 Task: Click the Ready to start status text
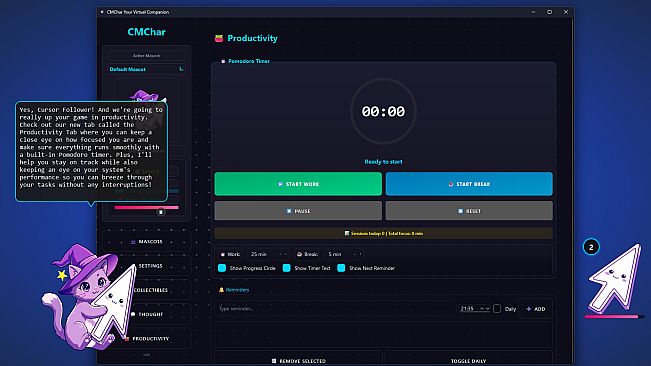(383, 161)
